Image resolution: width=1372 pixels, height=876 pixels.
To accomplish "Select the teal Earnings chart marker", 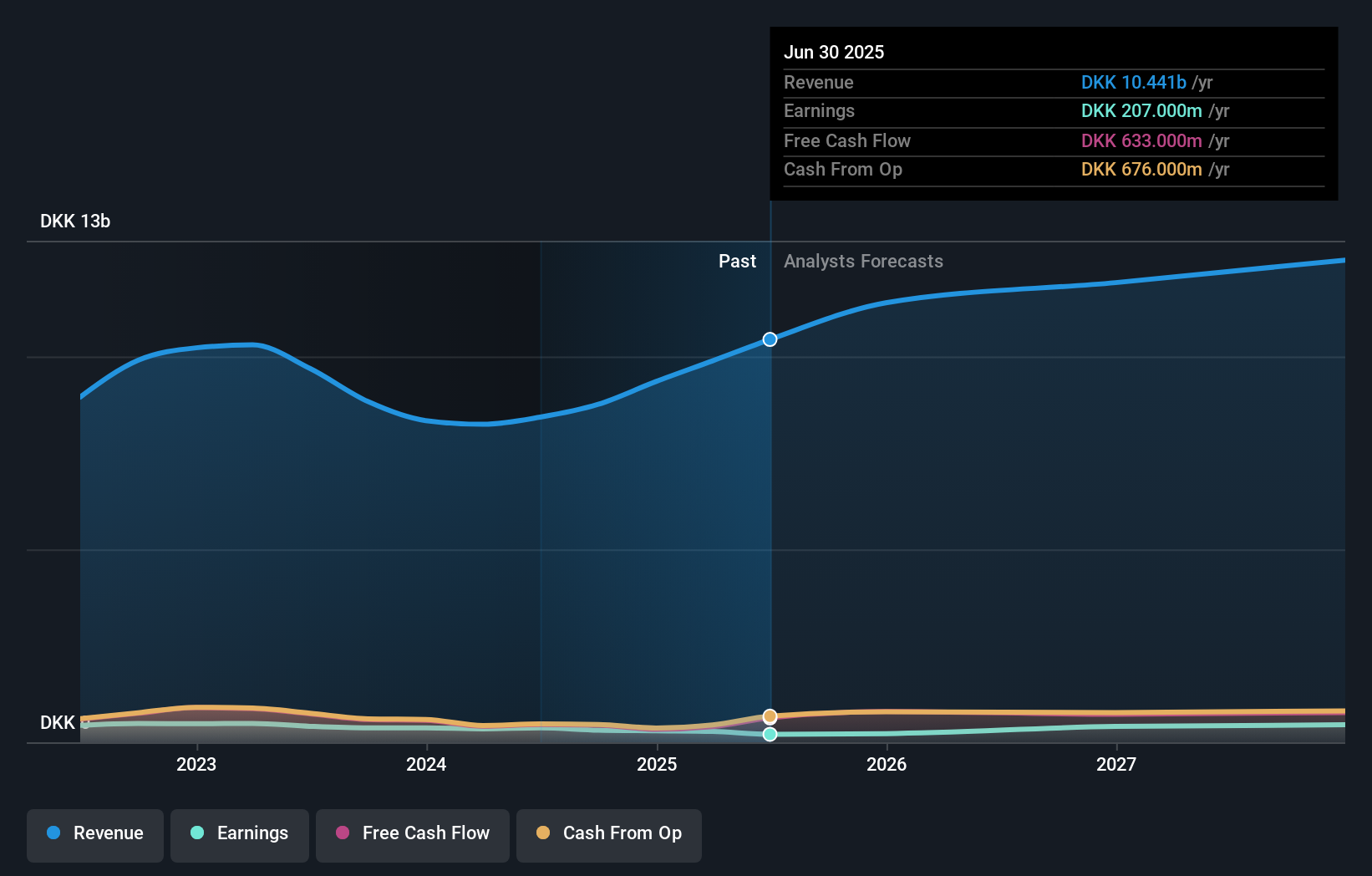I will 770,735.
